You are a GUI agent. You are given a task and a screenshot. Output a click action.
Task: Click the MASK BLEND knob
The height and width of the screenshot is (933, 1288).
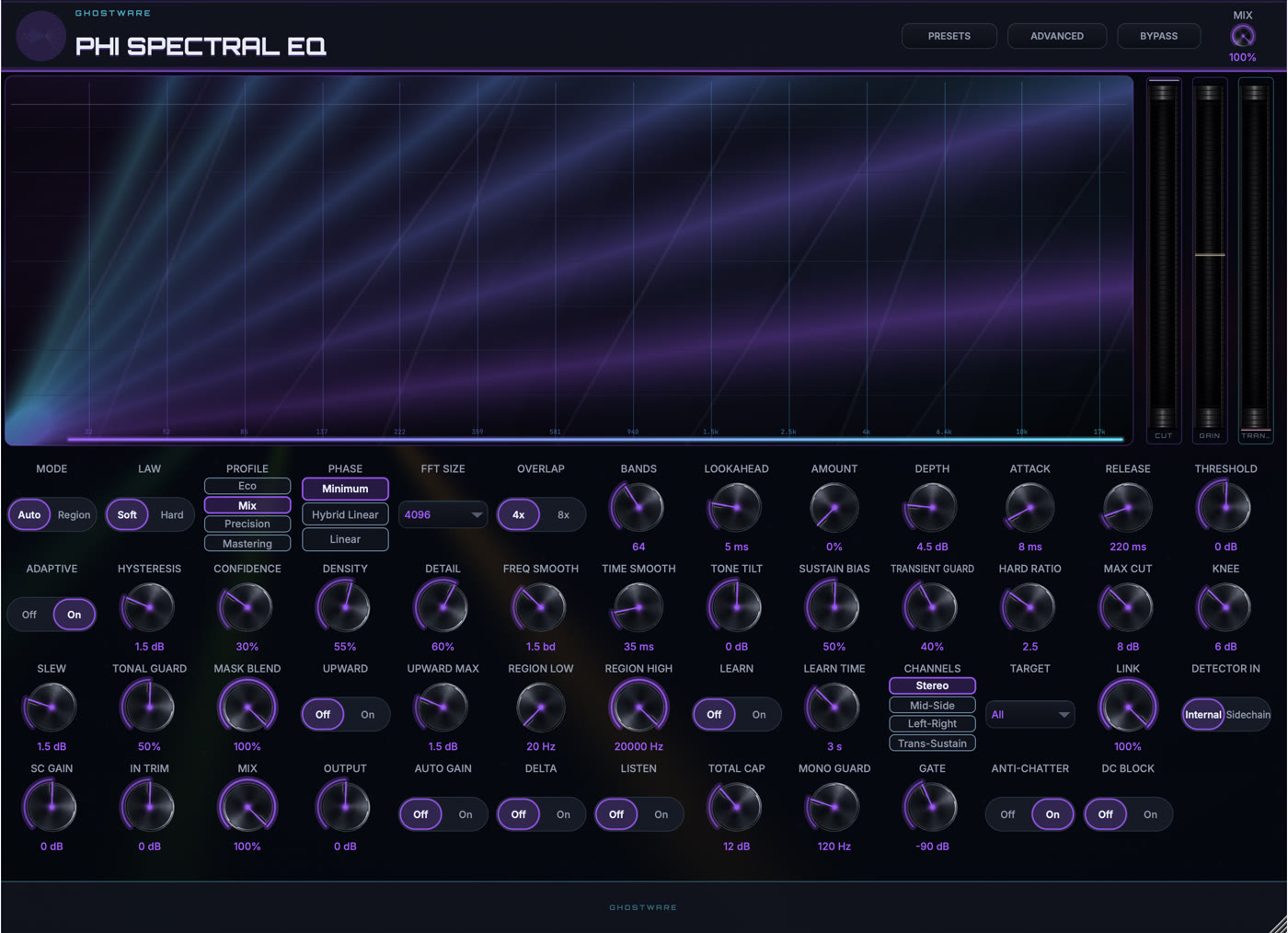click(247, 707)
